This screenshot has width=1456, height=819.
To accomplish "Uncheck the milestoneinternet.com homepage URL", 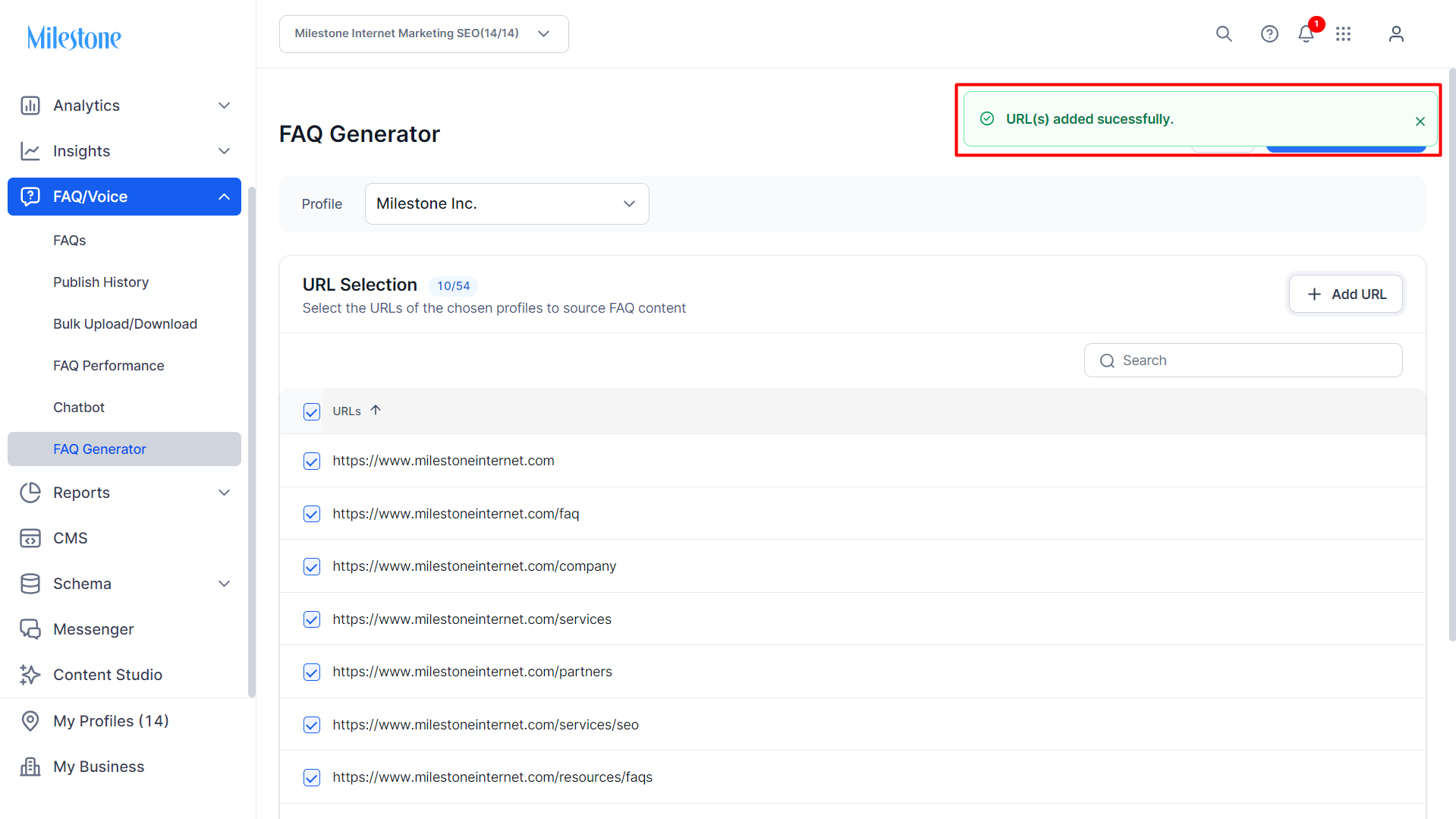I will [312, 461].
